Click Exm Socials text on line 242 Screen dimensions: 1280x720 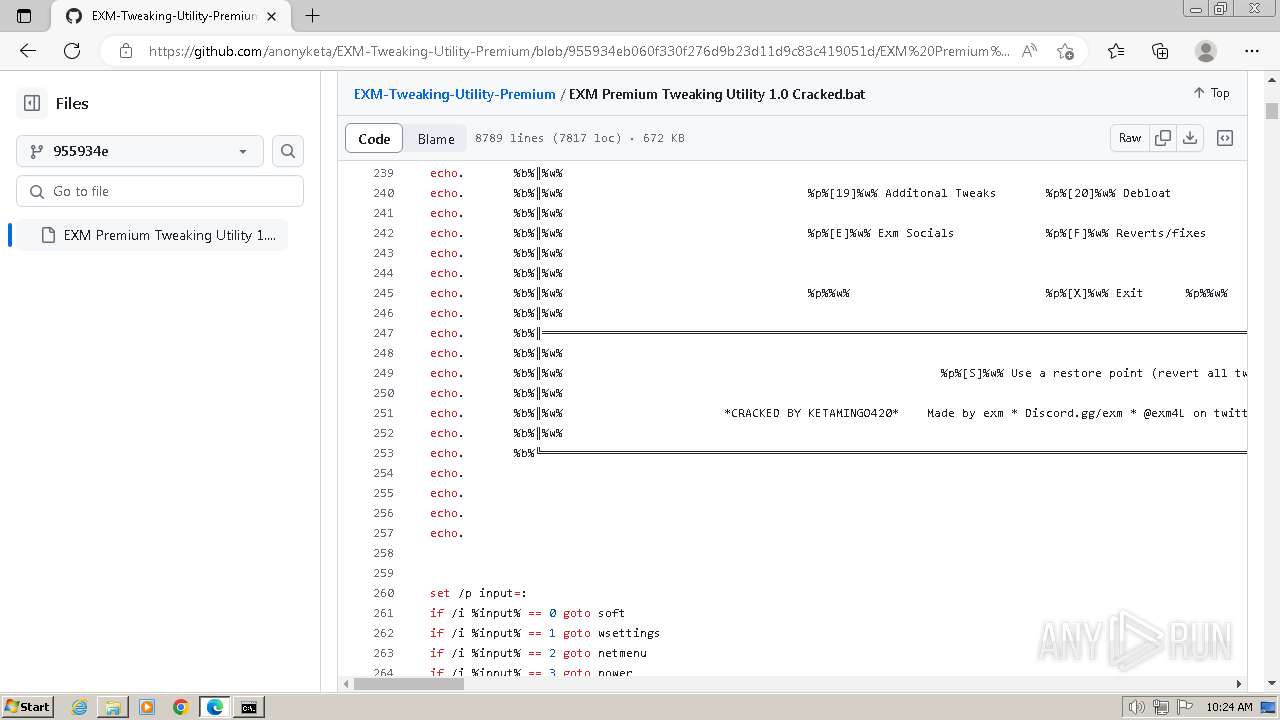tap(916, 233)
